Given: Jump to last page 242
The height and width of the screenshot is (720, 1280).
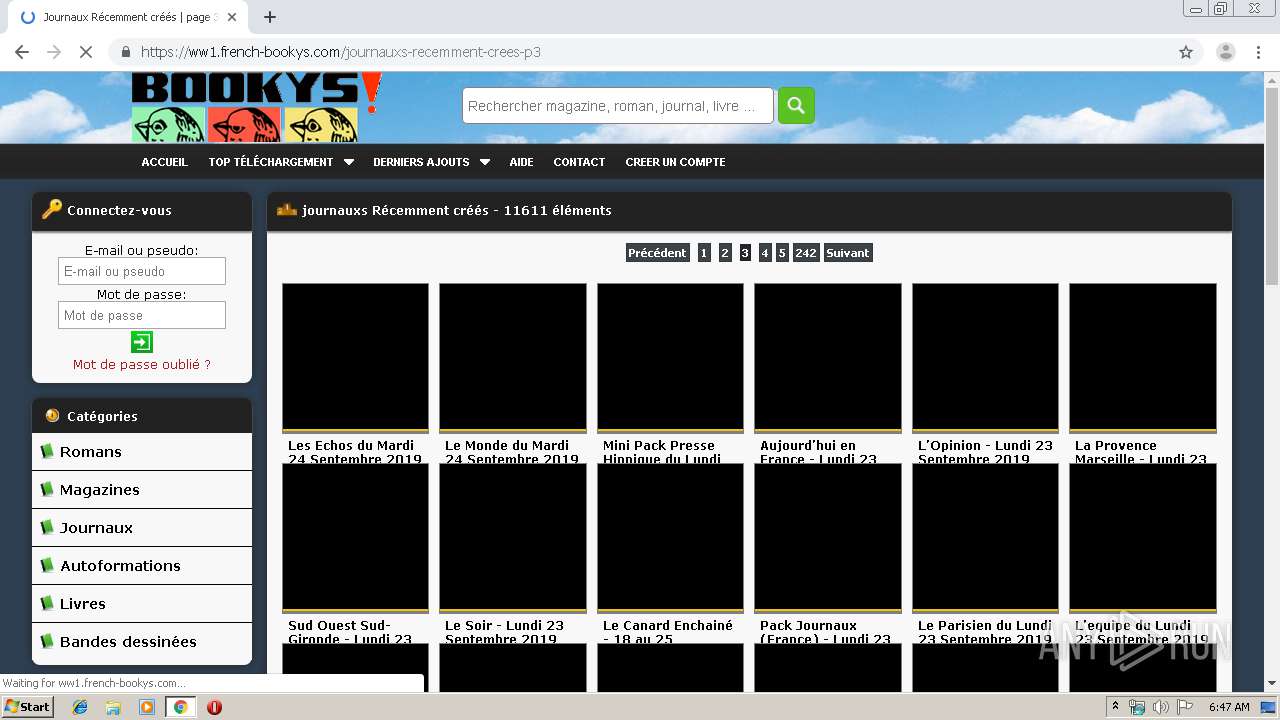Looking at the screenshot, I should coord(806,253).
